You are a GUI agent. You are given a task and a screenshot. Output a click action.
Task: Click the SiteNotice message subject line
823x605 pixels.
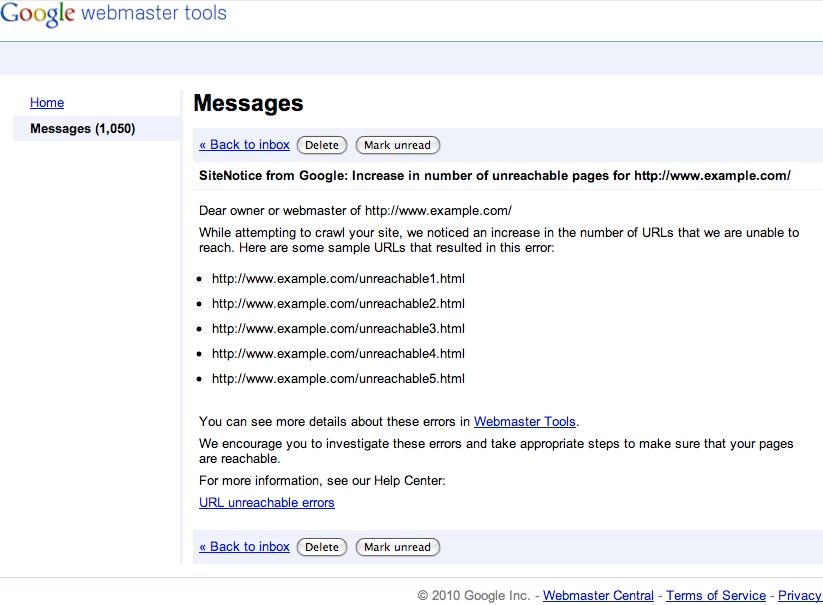494,176
